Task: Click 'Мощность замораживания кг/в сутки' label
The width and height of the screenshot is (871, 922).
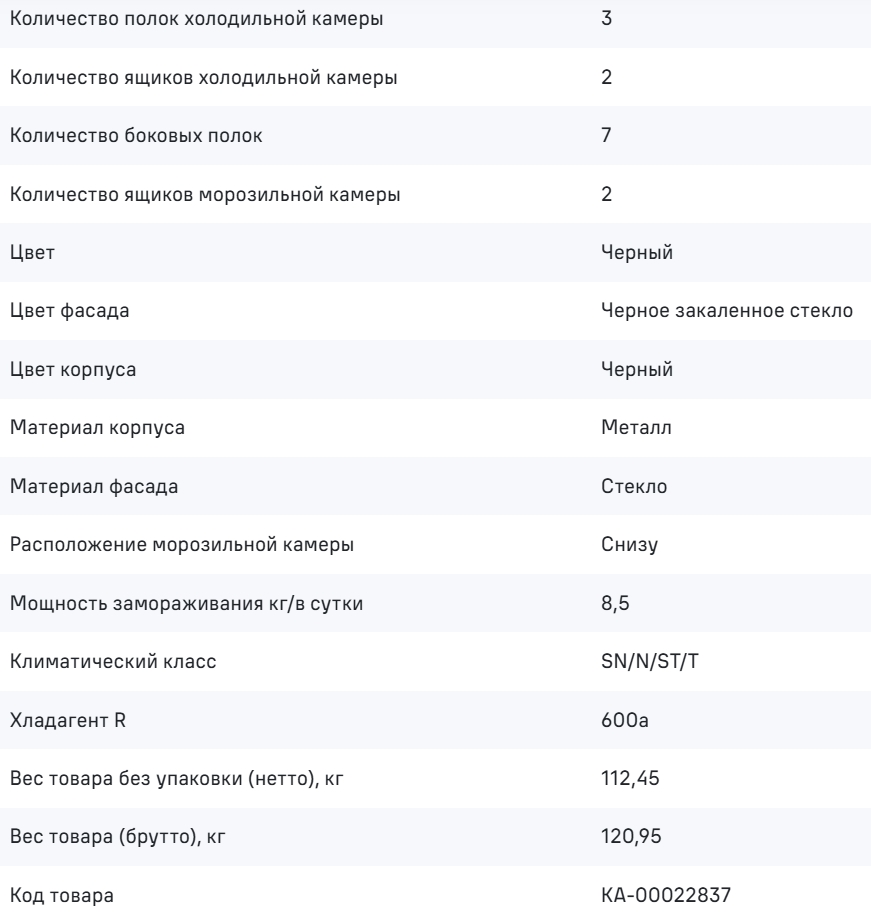Action: click(x=186, y=604)
